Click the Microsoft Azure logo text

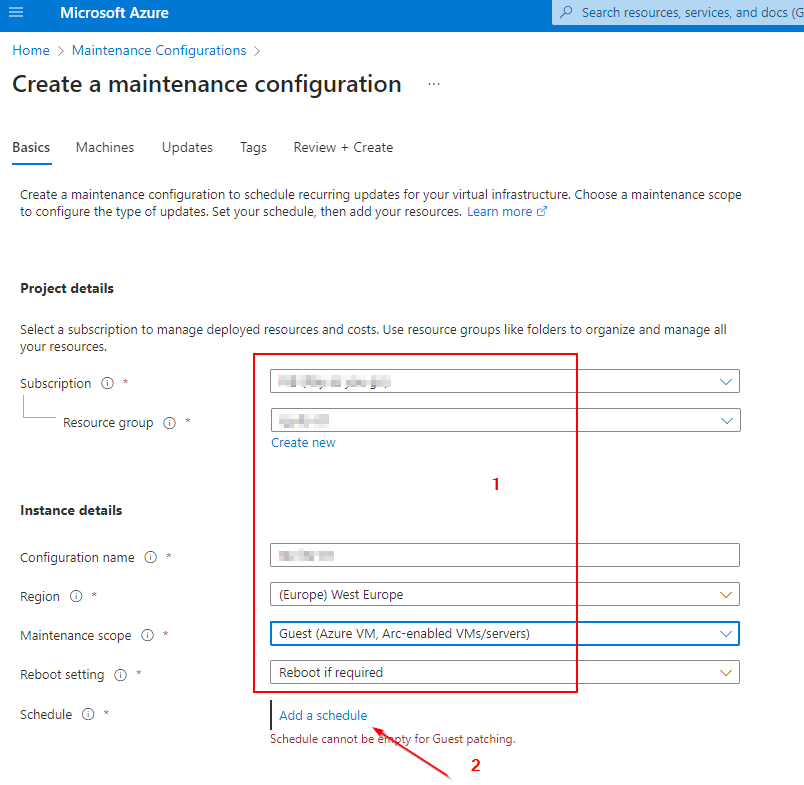[114, 12]
